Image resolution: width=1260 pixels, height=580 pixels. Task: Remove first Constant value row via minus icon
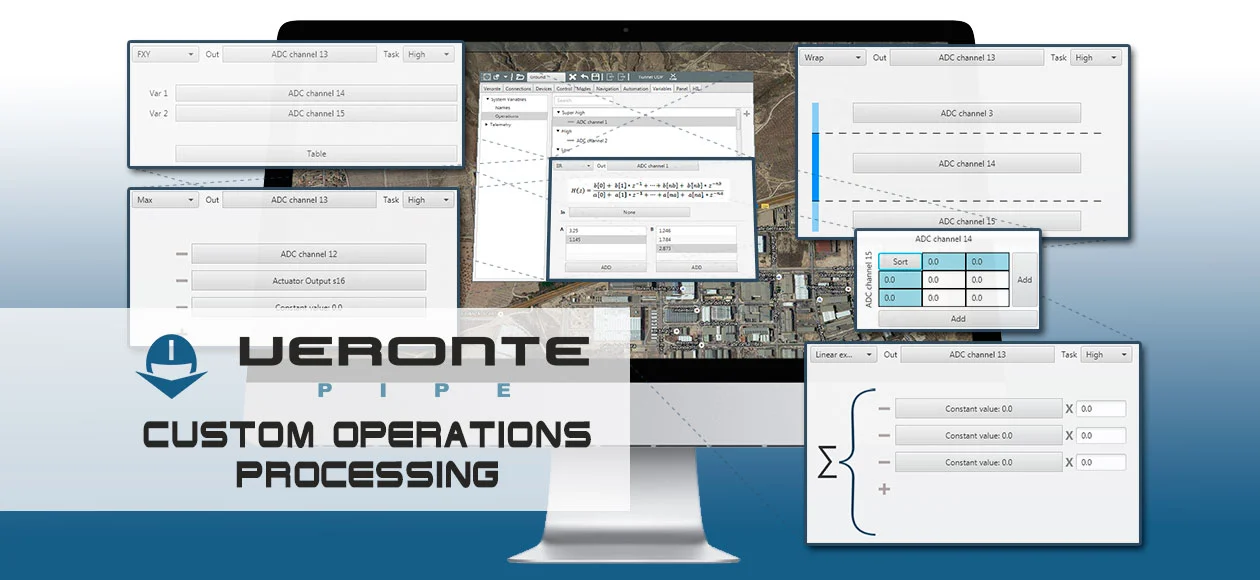(884, 409)
